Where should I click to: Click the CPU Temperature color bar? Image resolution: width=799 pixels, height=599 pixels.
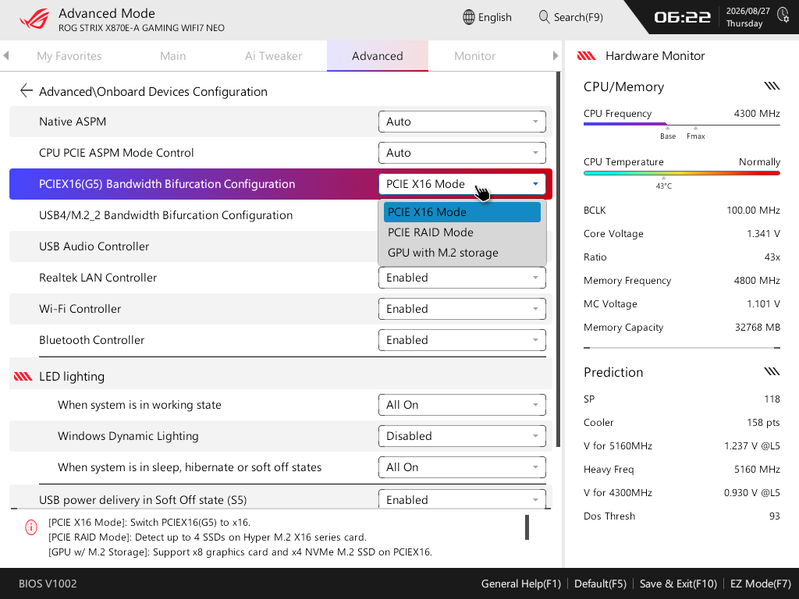tap(681, 173)
